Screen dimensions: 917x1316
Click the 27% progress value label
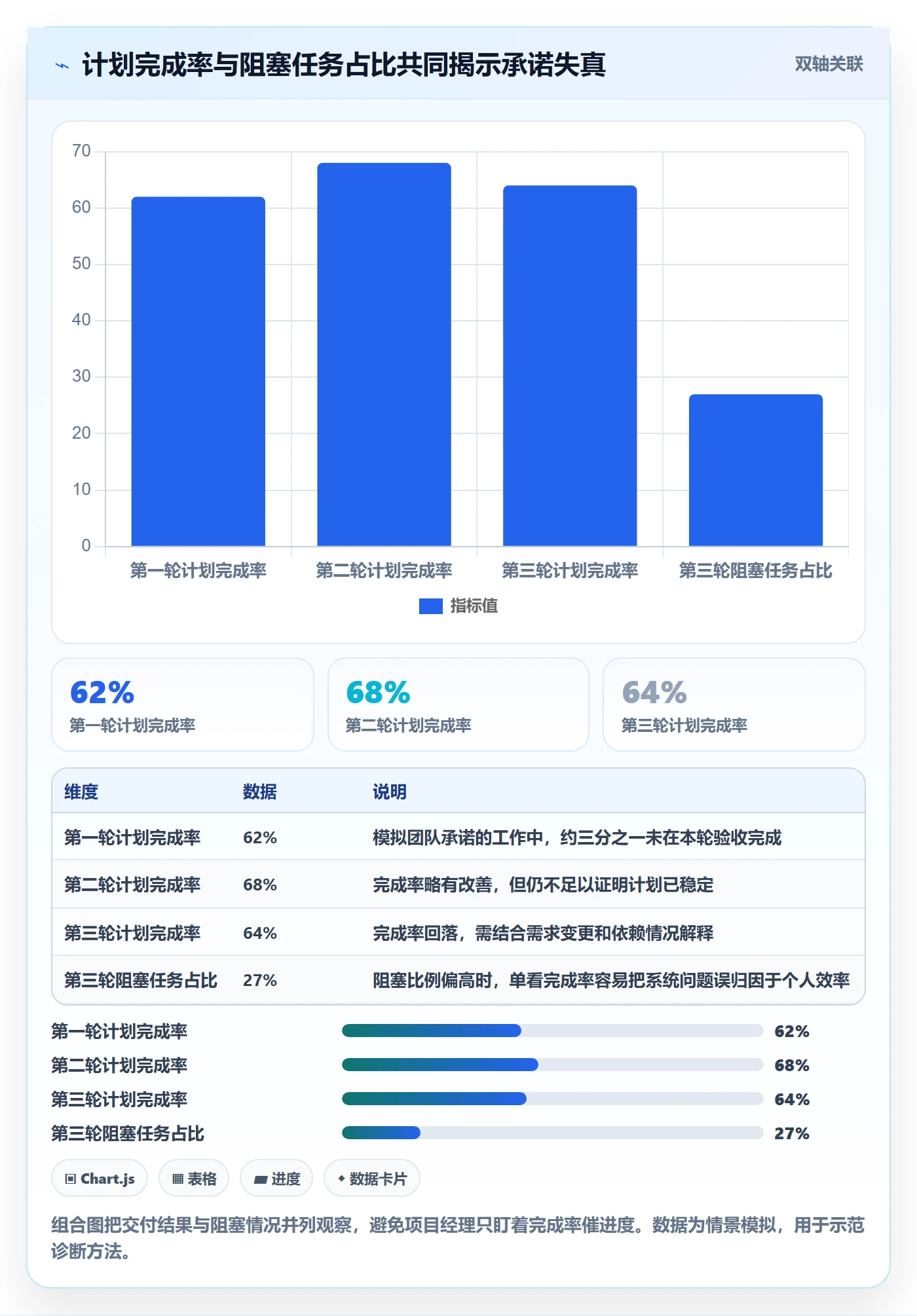tap(792, 1133)
